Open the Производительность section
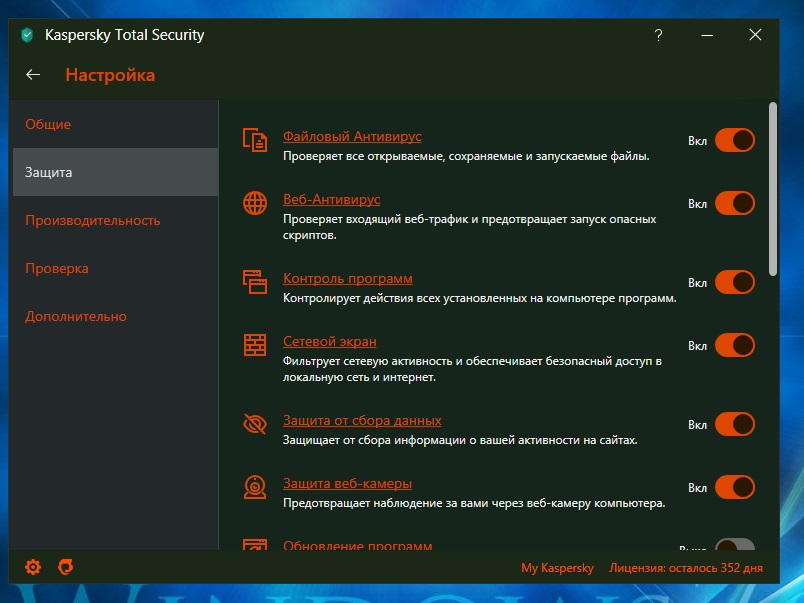Screen dimensions: 804x603 tap(115, 220)
